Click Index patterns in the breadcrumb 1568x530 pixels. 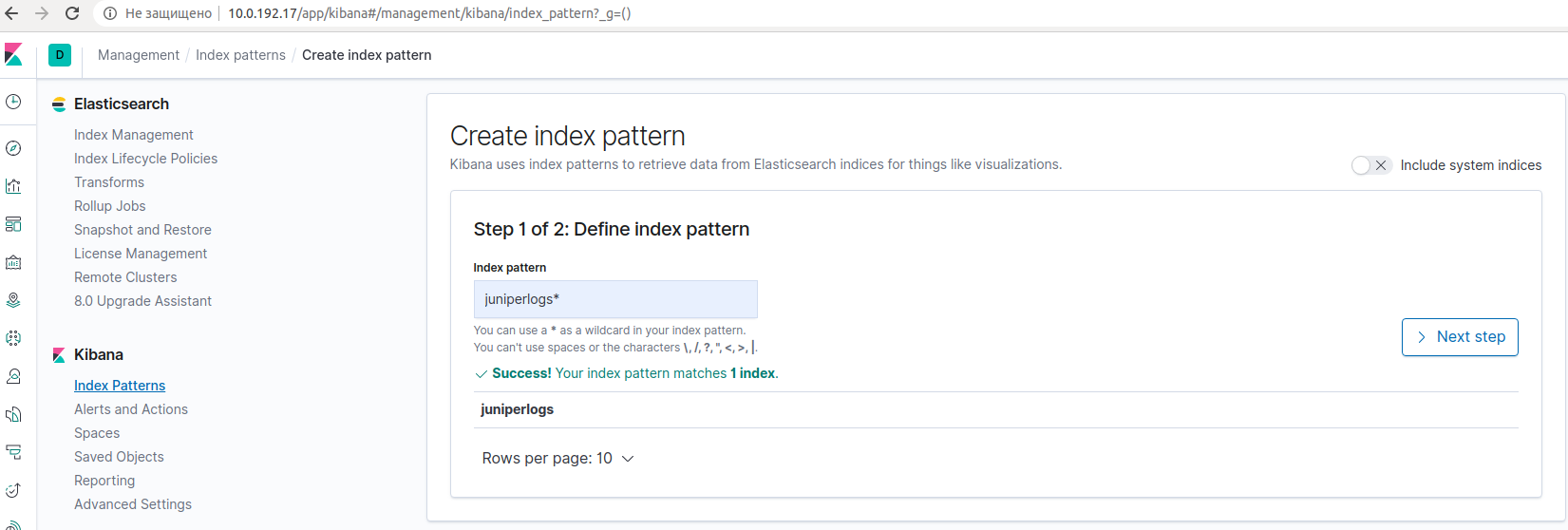click(240, 55)
